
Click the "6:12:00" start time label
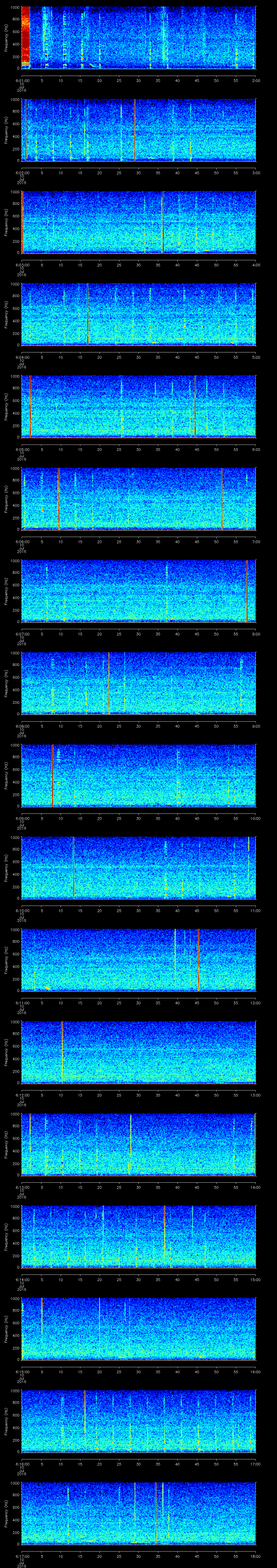tap(22, 1095)
